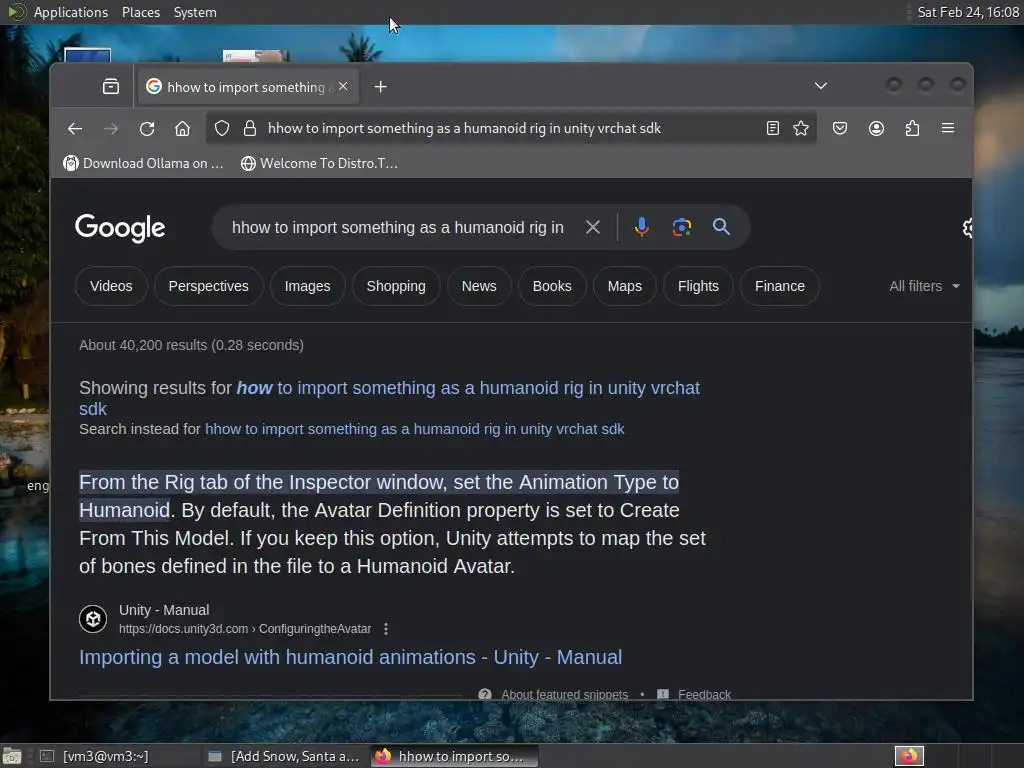Image resolution: width=1024 pixels, height=768 pixels.
Task: Open the corrected 'how to import' suggestion link
Action: tap(389, 398)
